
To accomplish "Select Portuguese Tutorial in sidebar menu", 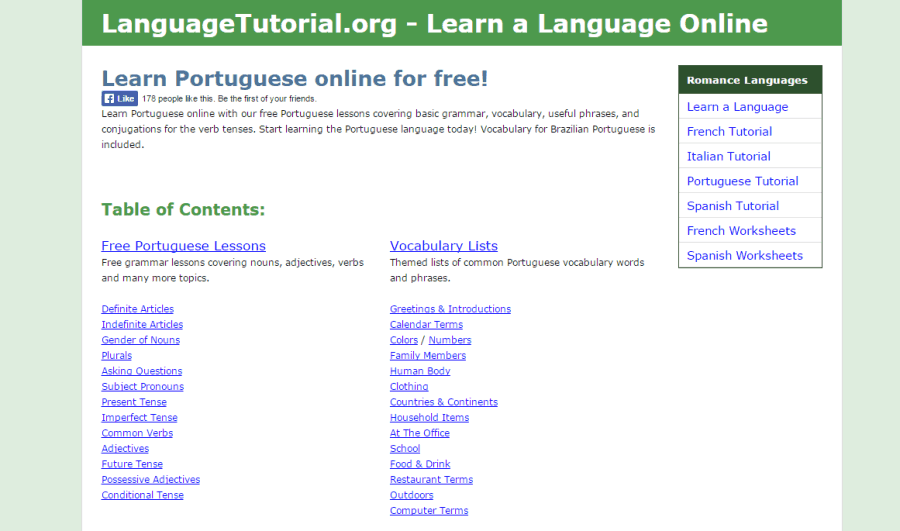I will coord(743,181).
